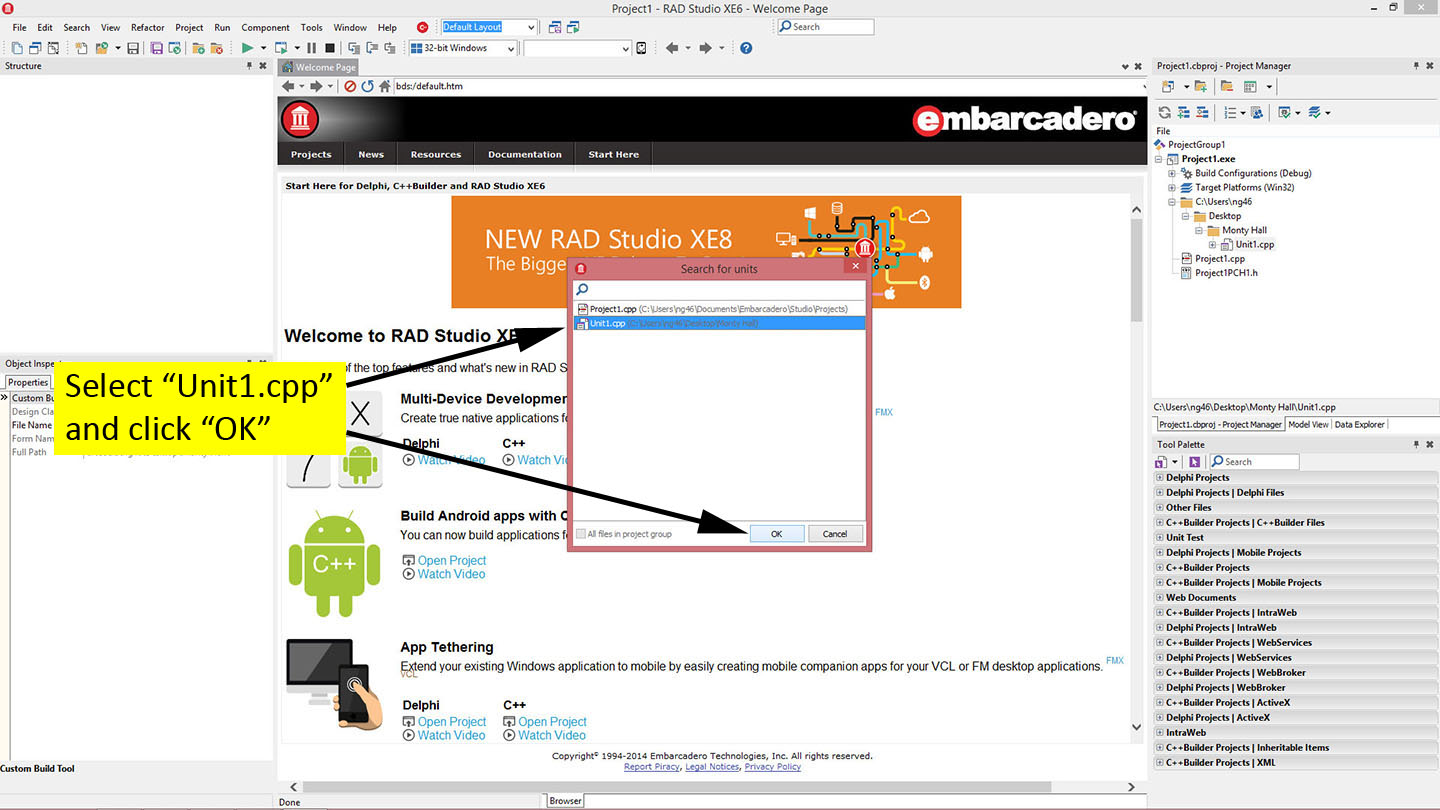The width and height of the screenshot is (1440, 810).
Task: Open the Default Layout dropdown
Action: pos(529,27)
